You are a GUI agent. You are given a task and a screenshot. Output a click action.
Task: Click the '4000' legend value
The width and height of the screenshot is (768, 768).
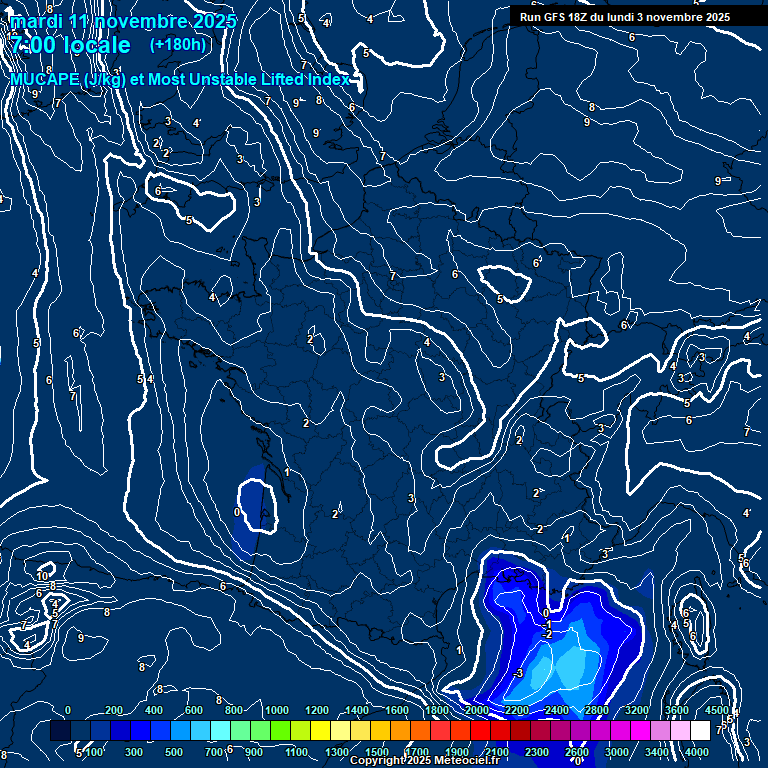(x=697, y=752)
